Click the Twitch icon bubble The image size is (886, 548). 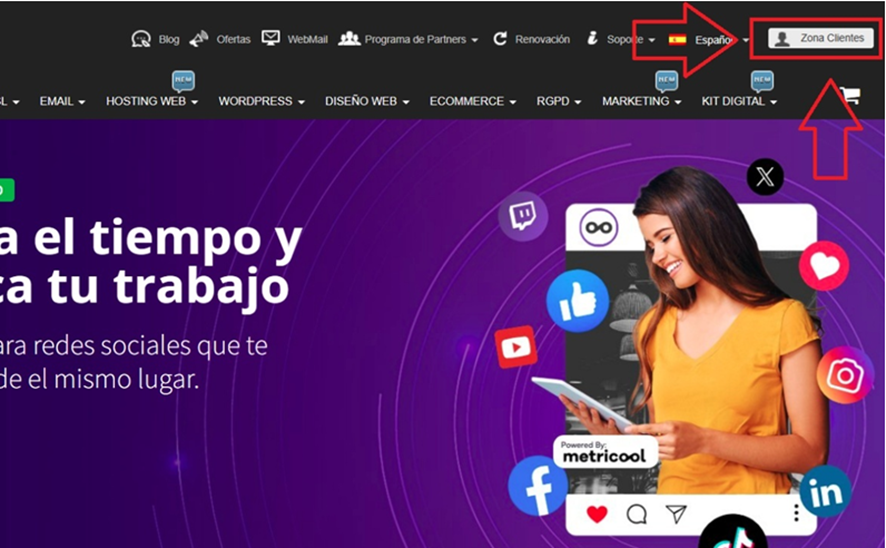[522, 217]
